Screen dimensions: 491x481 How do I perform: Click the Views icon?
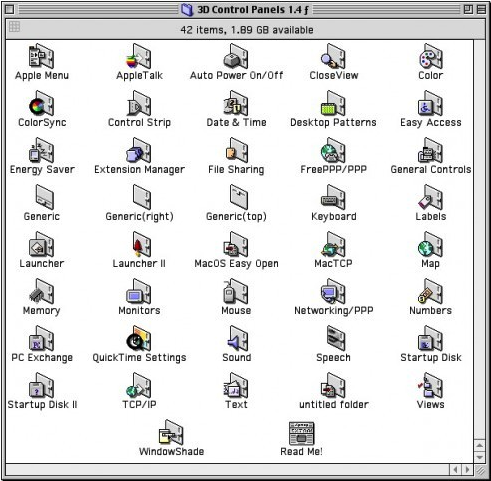430,385
